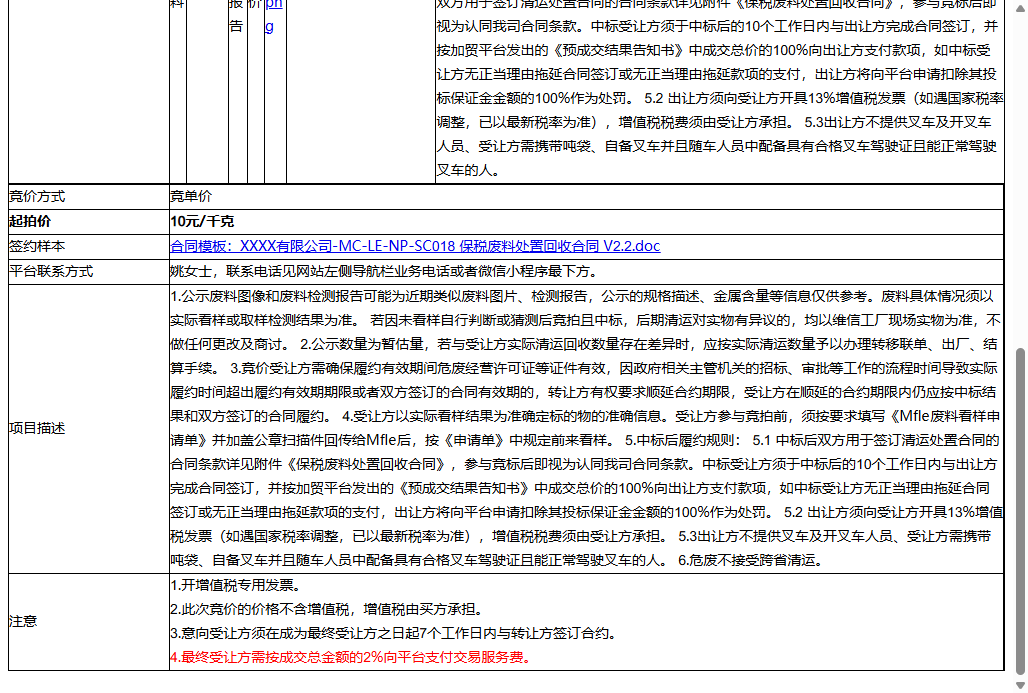
Task: Click the note 1.开增值税专用发票
Action: [236, 585]
